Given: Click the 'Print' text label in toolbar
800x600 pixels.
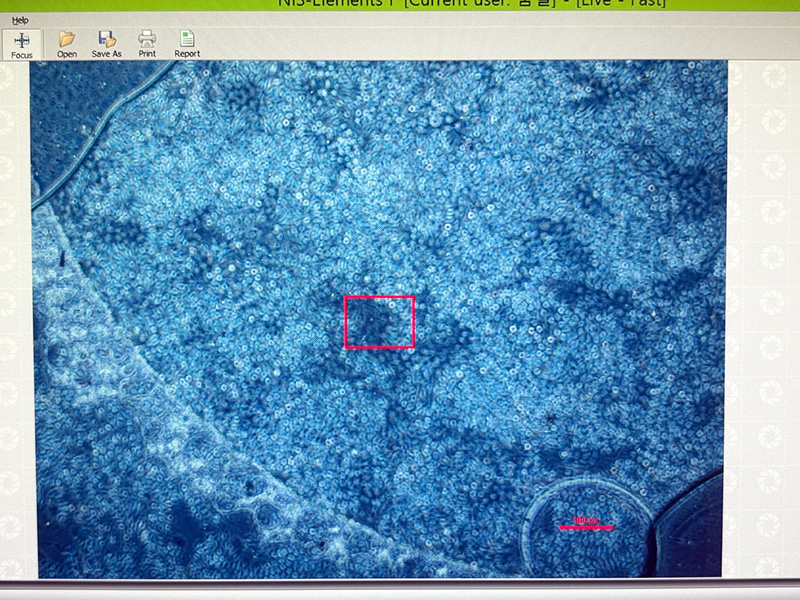Looking at the screenshot, I should pos(147,54).
